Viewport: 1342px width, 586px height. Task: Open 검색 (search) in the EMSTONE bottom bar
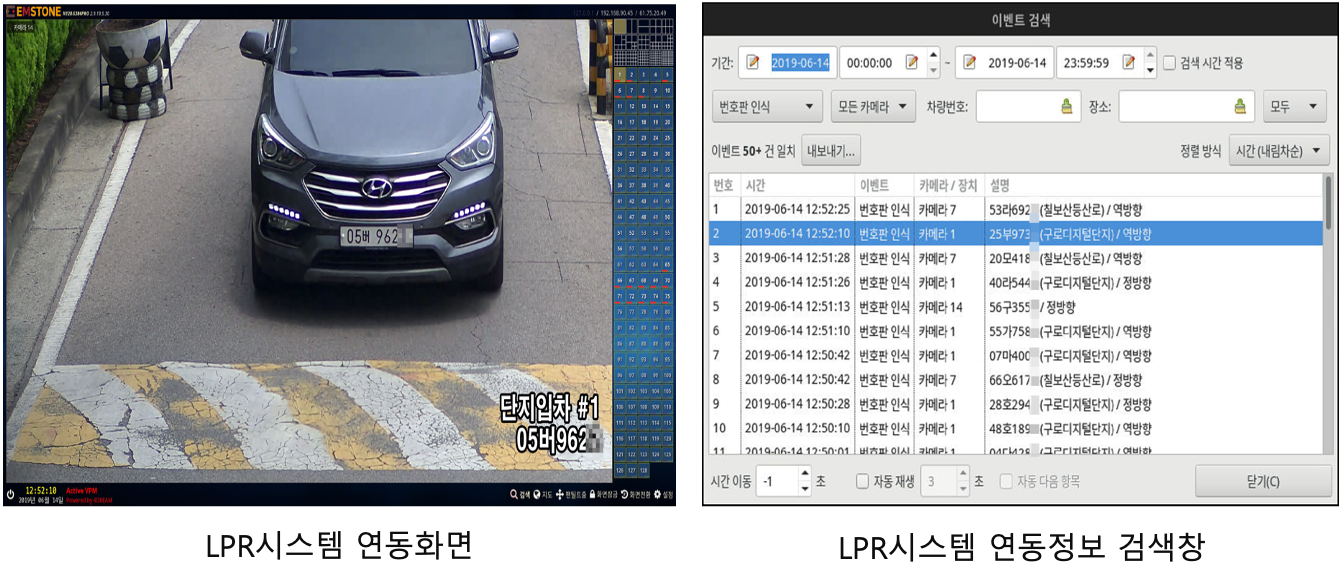(x=519, y=495)
